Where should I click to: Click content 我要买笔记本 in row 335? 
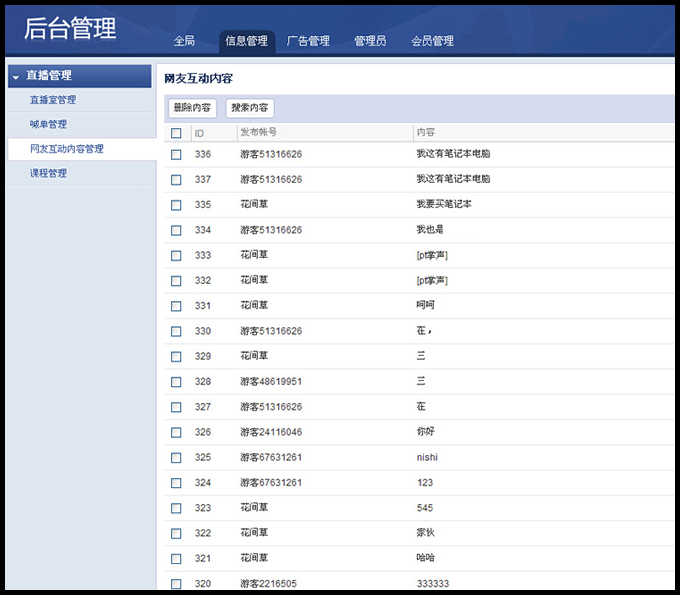point(444,204)
